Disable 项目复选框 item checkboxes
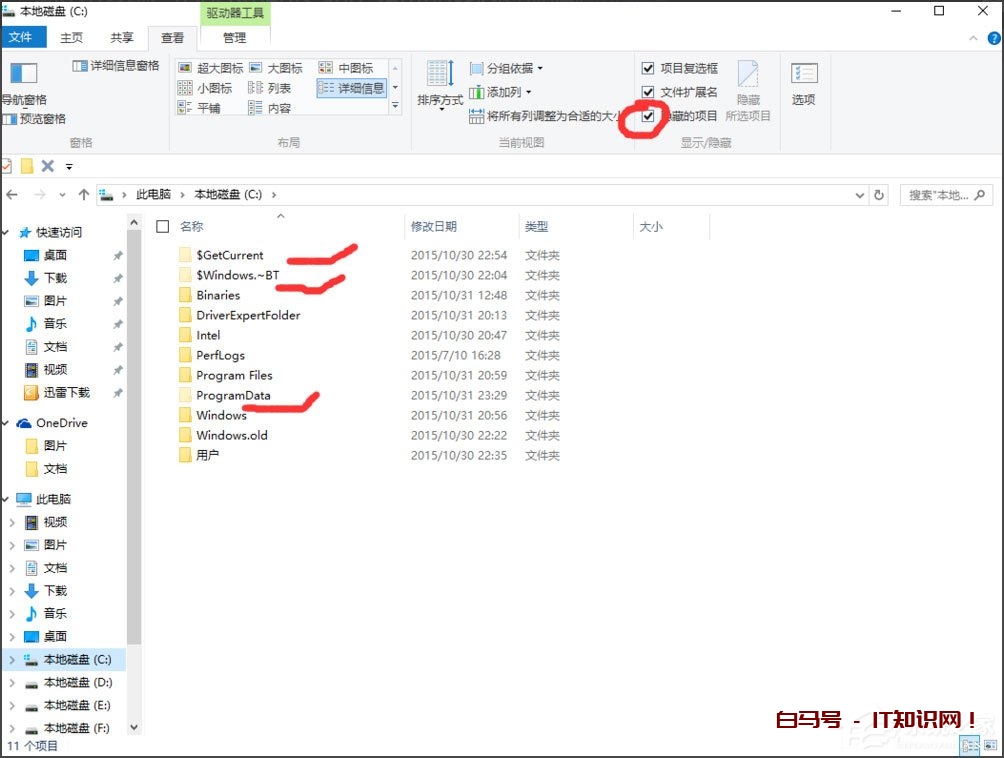1004x758 pixels. [649, 68]
